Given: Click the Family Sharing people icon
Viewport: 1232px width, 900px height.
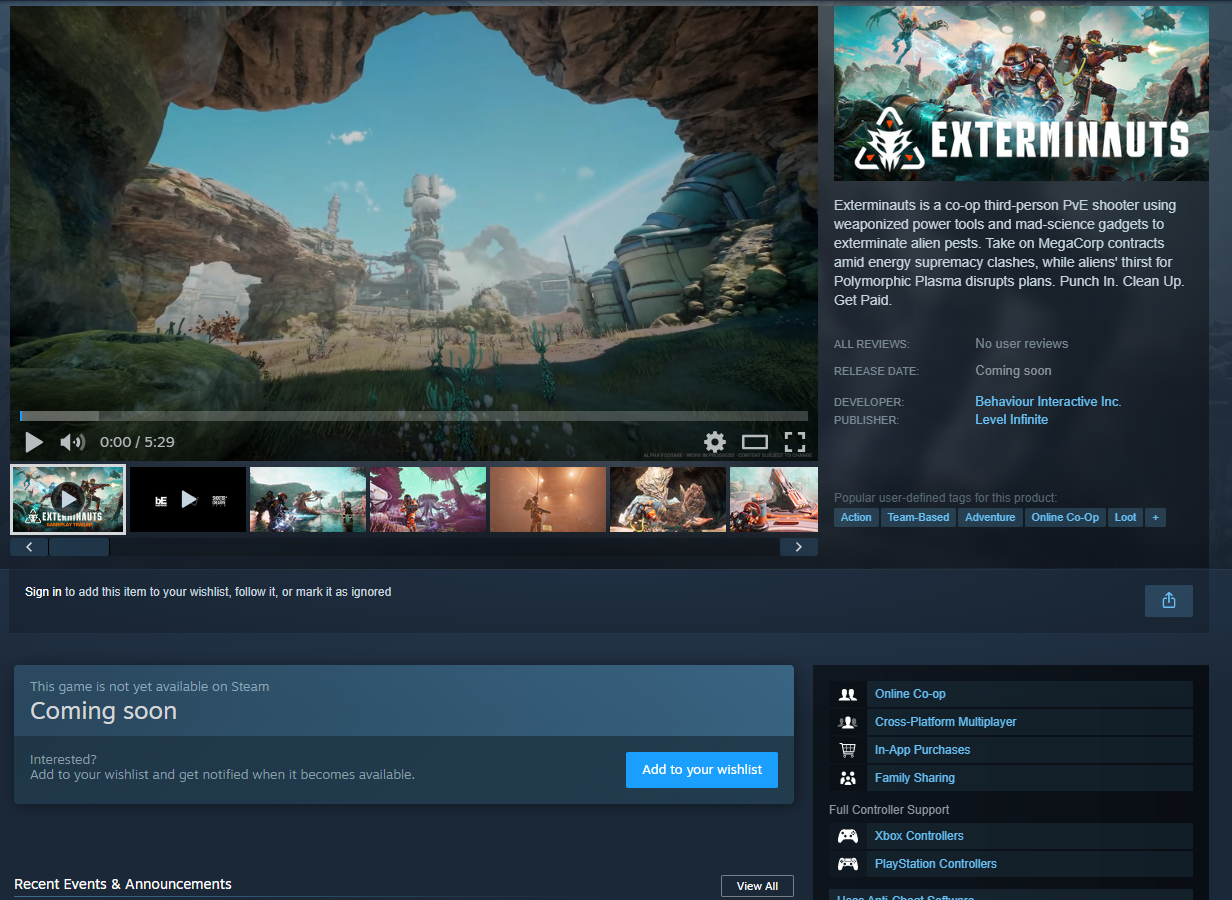Looking at the screenshot, I should [x=848, y=778].
